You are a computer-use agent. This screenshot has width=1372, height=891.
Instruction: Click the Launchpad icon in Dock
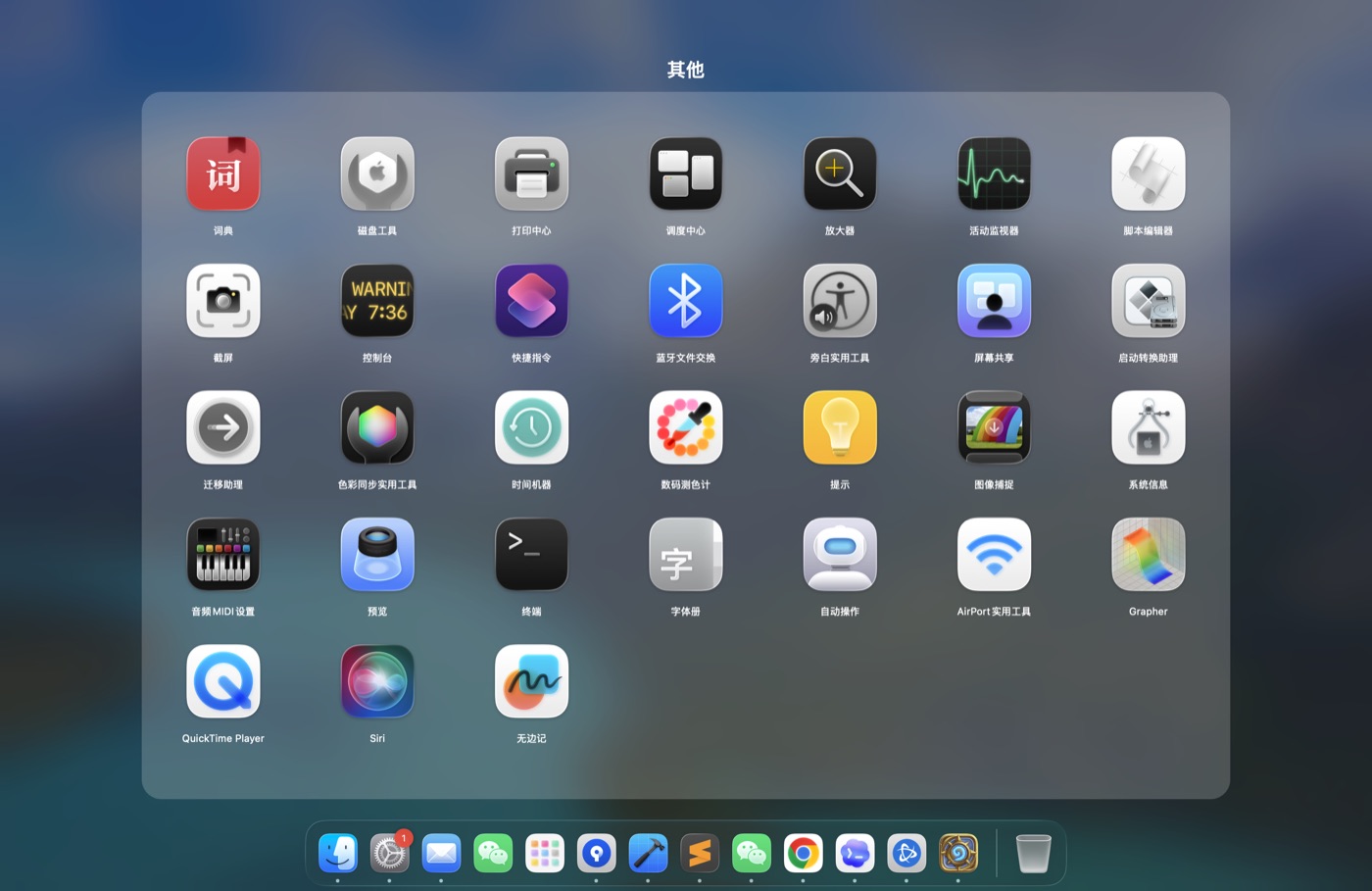coord(545,854)
